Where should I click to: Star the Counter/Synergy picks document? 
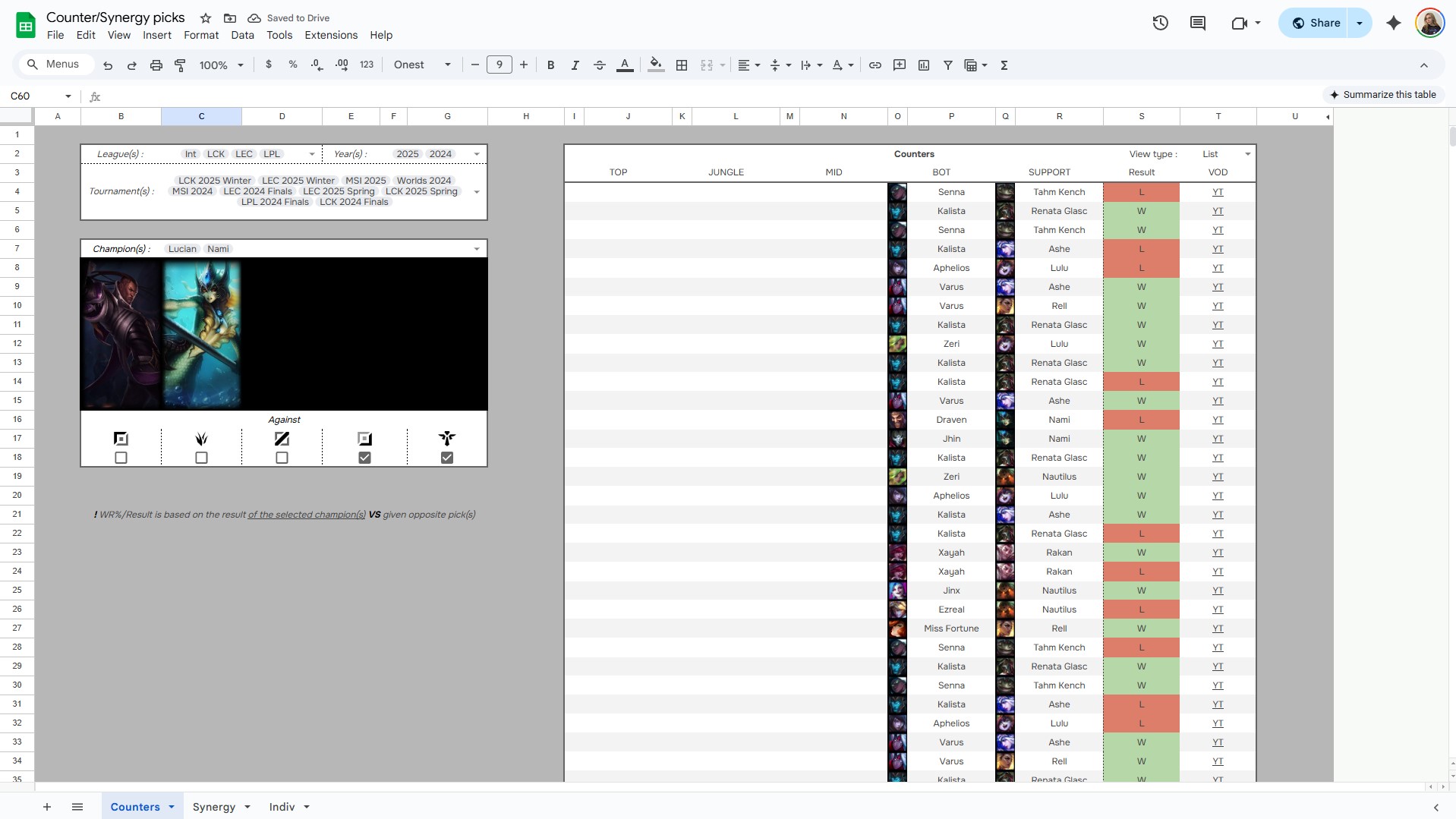206,17
